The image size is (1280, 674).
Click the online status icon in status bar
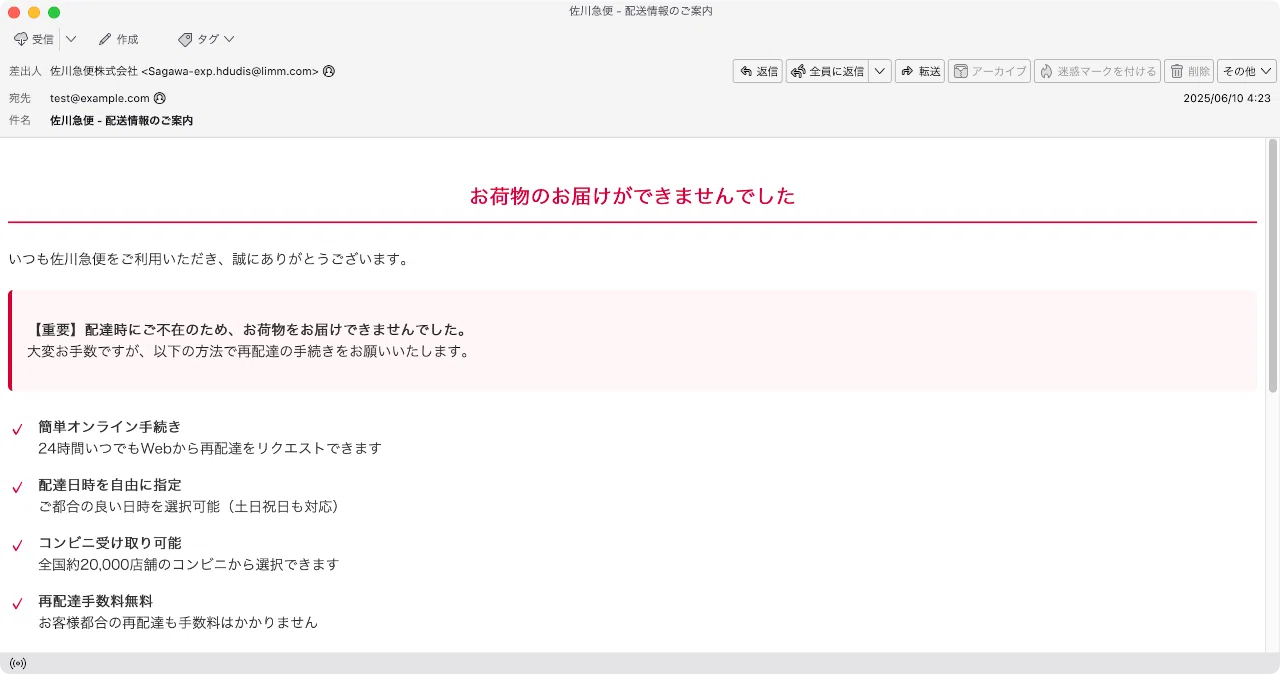point(17,663)
